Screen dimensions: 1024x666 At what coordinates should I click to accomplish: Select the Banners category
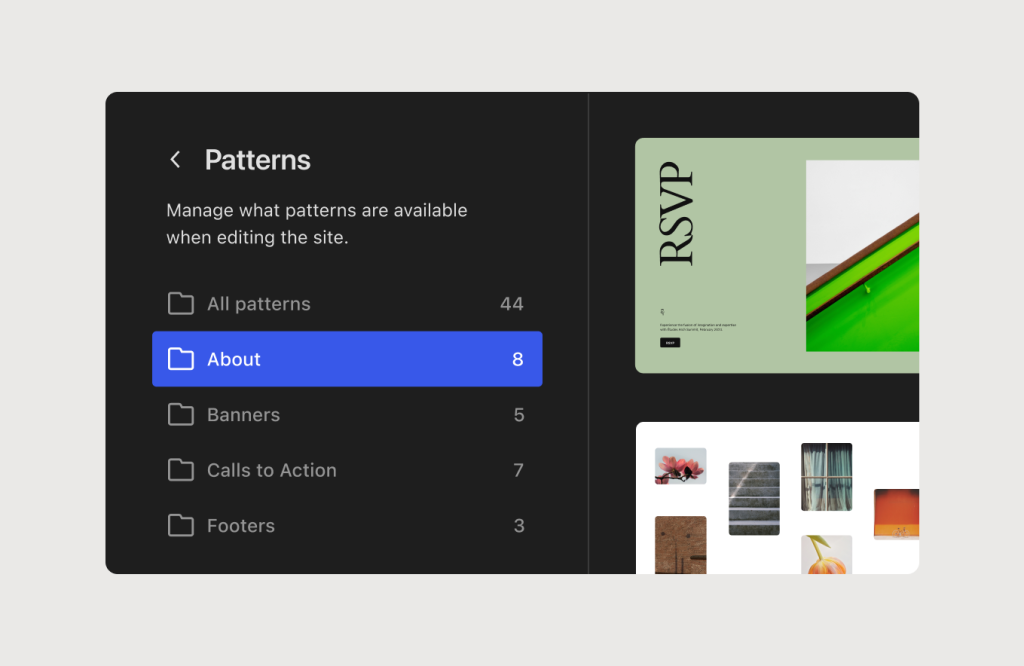click(347, 414)
